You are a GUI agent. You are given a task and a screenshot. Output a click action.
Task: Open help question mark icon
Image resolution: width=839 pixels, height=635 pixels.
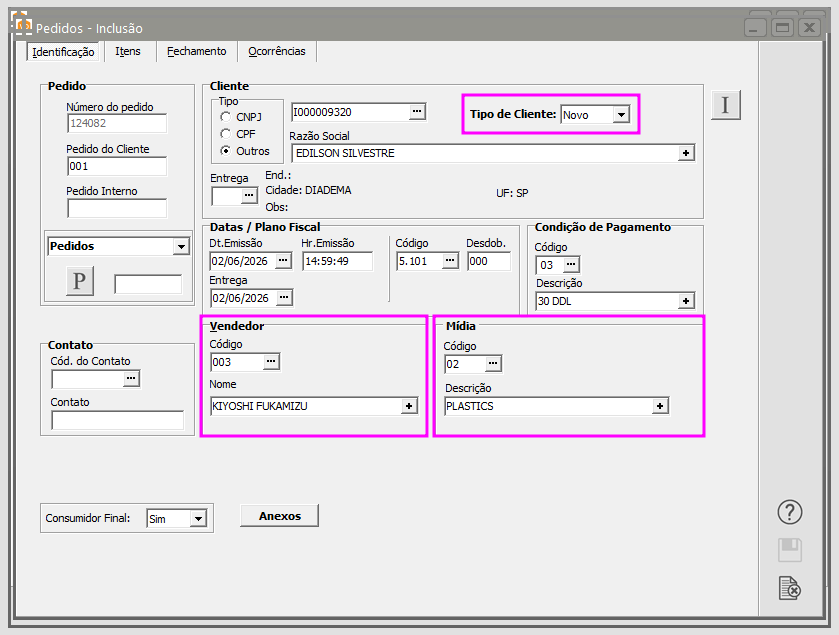pyautogui.click(x=789, y=512)
